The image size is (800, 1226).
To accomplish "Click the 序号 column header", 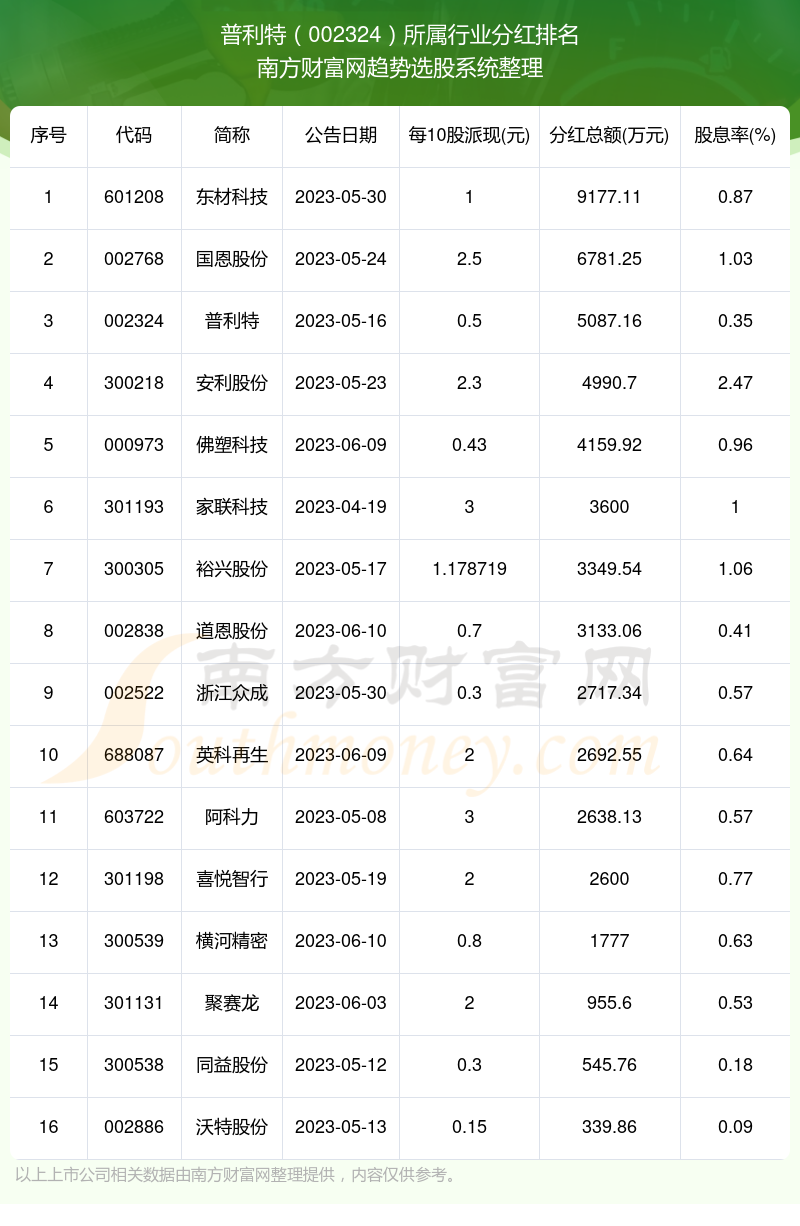I will point(48,136).
